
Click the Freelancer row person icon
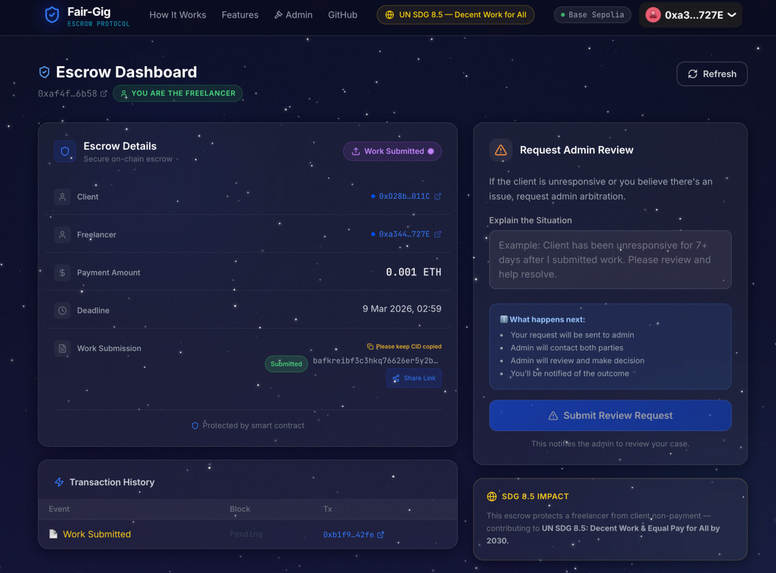[62, 235]
